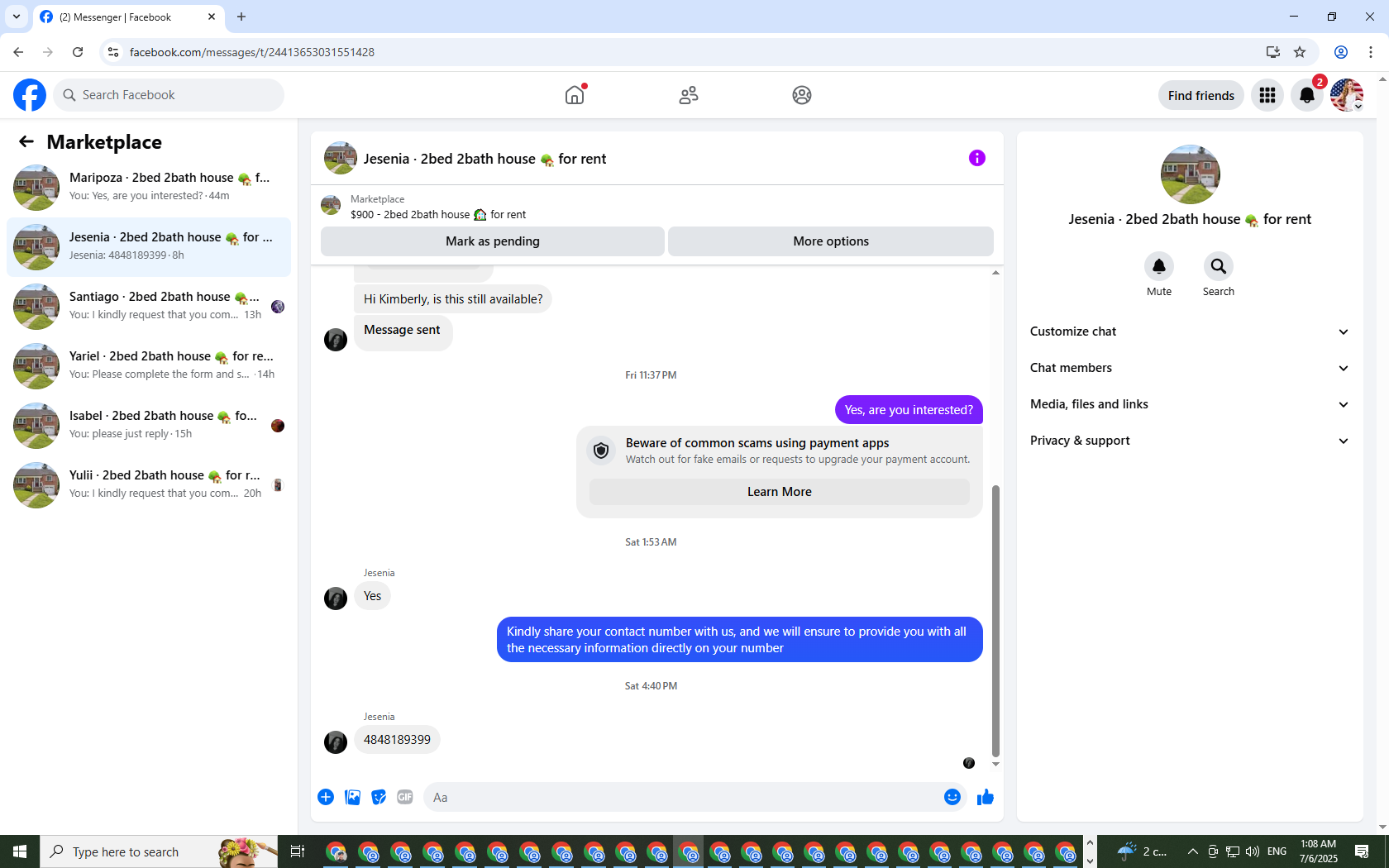Bookmark this page with star icon

tap(1300, 52)
